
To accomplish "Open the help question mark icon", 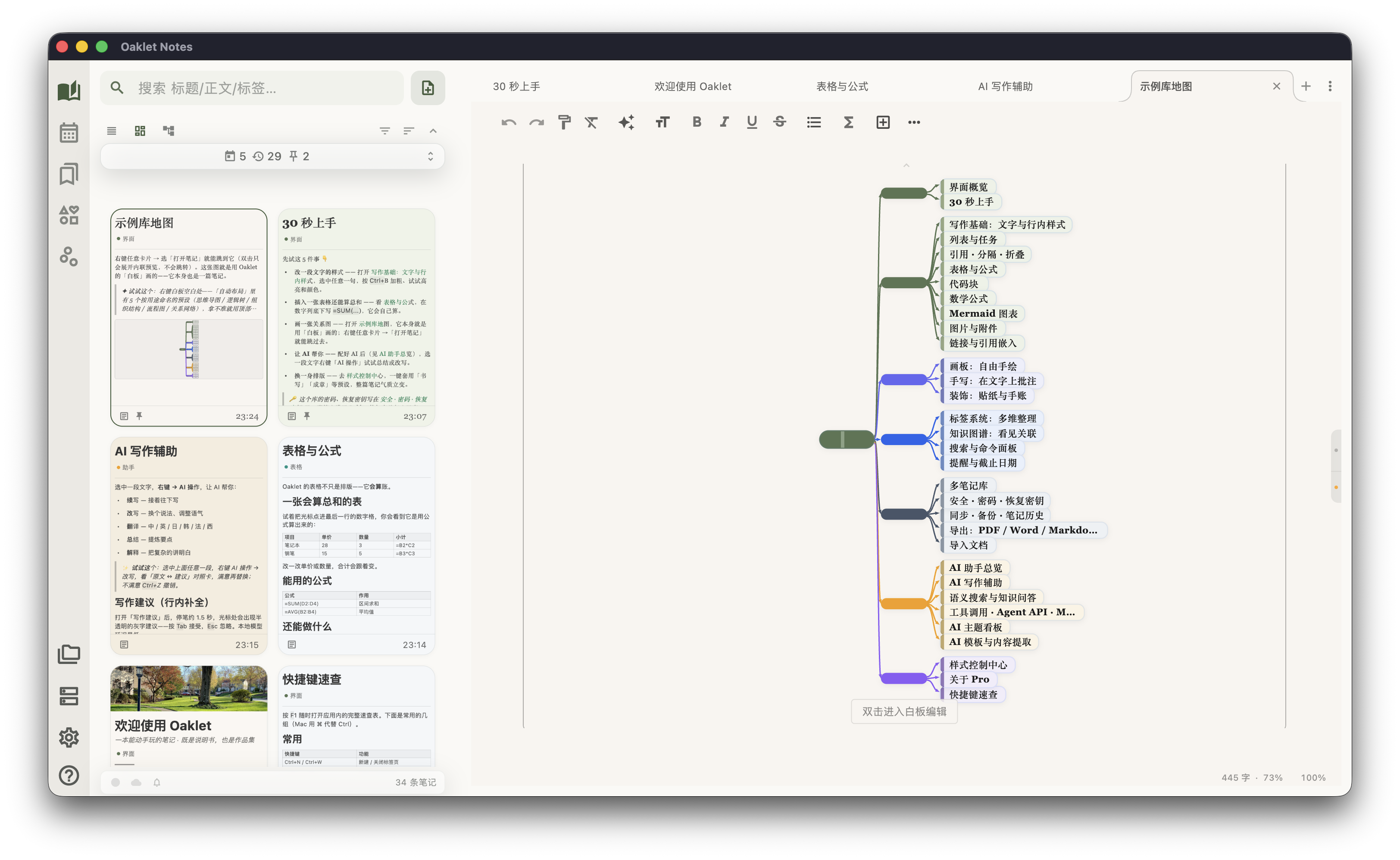I will tap(69, 776).
